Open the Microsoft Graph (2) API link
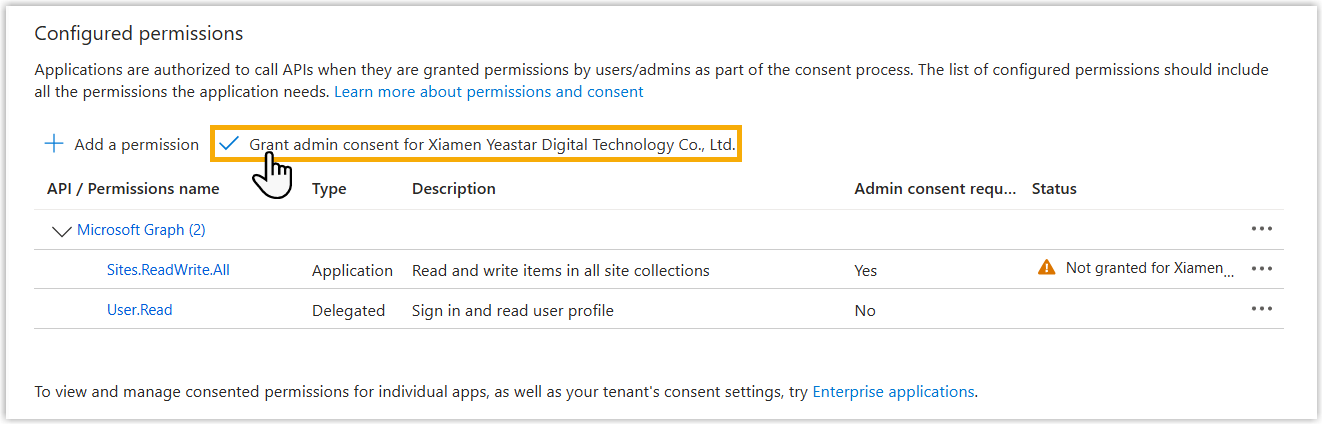 (141, 230)
